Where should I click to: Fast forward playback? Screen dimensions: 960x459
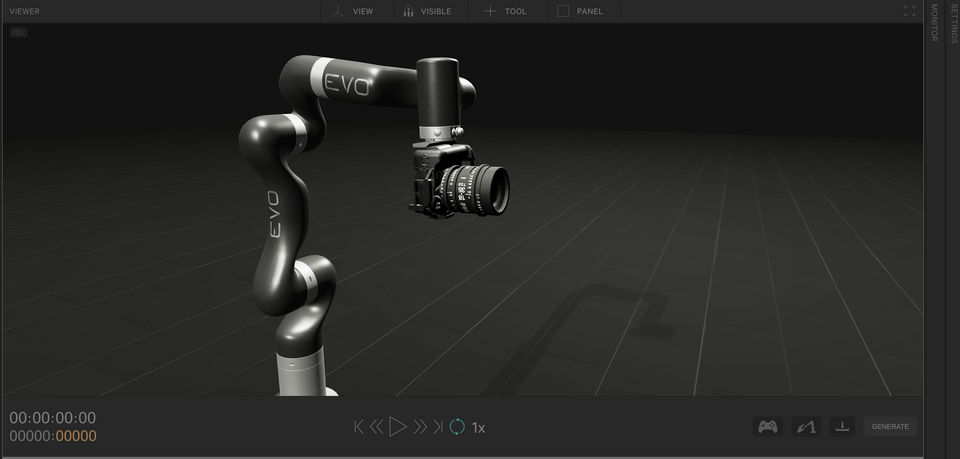[x=420, y=427]
